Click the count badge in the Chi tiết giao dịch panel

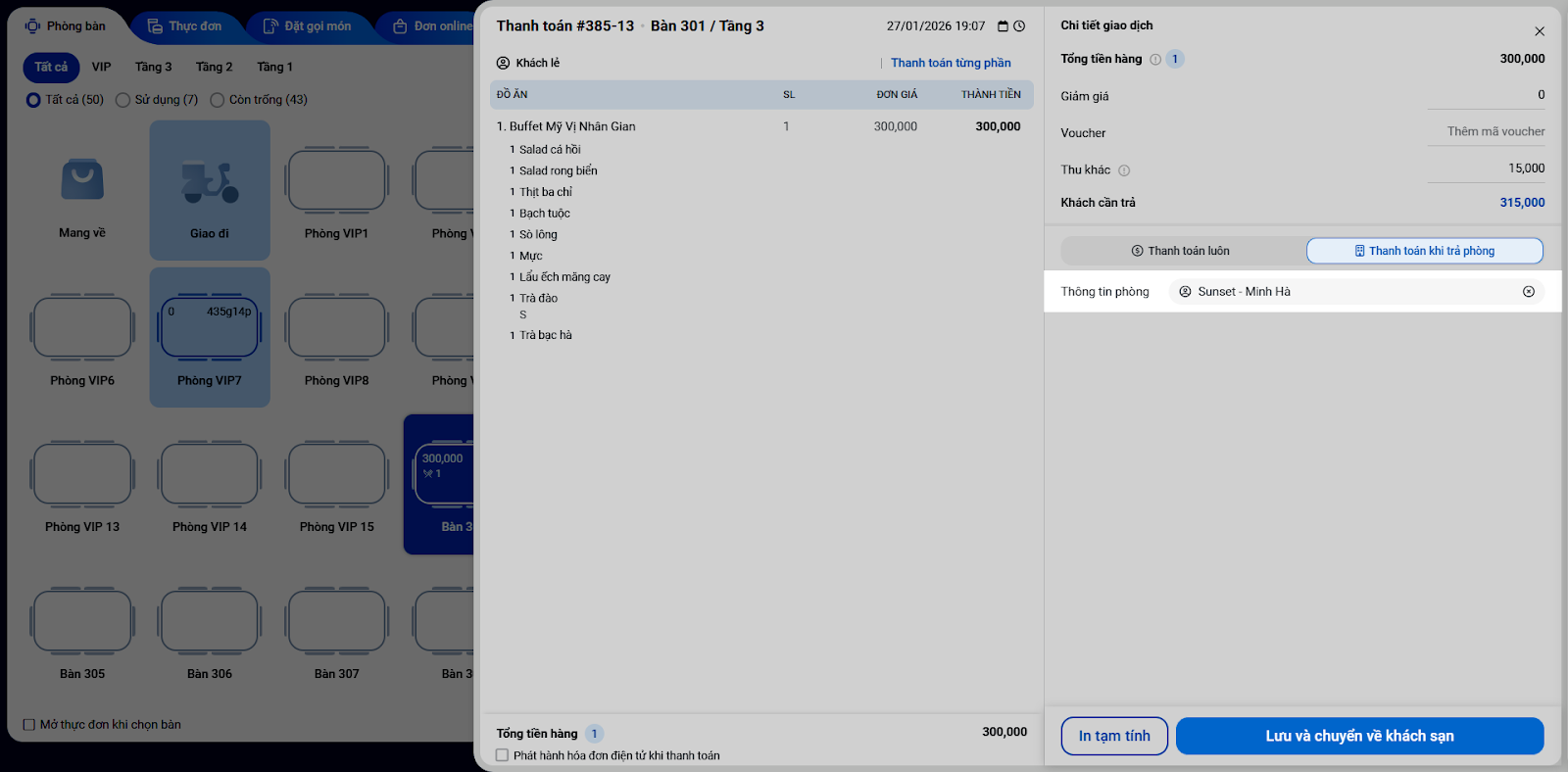pyautogui.click(x=1175, y=60)
